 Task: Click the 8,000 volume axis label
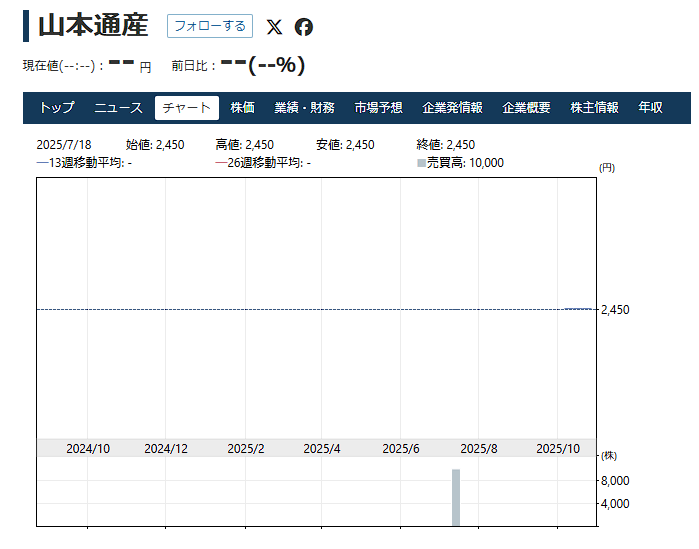pyautogui.click(x=615, y=480)
